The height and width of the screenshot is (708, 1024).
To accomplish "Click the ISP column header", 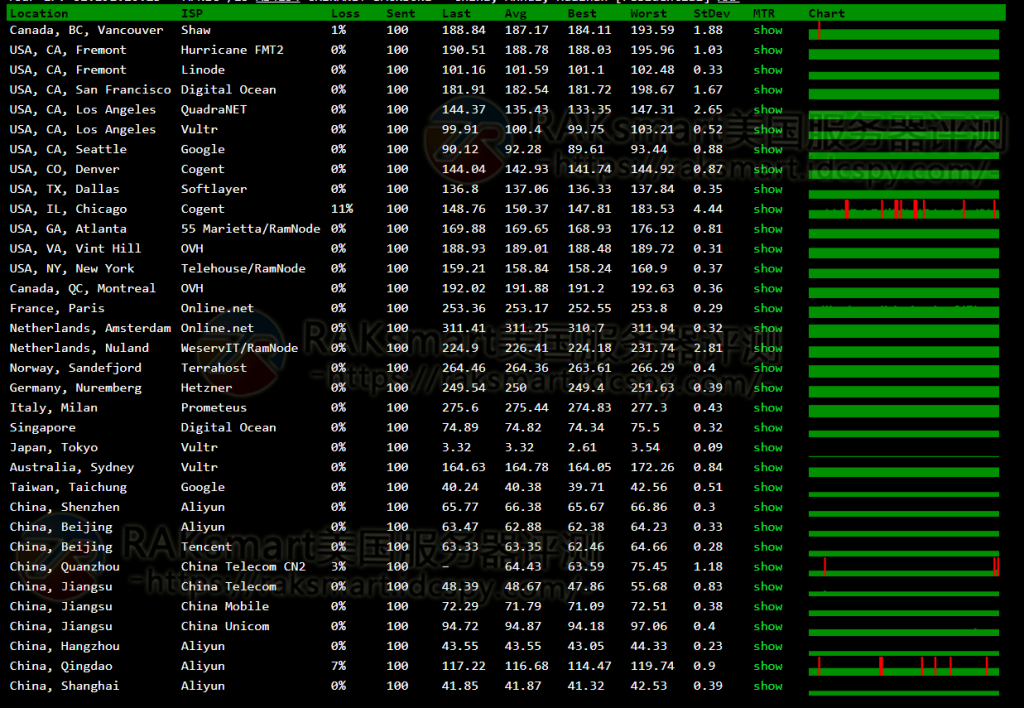I will tap(192, 13).
